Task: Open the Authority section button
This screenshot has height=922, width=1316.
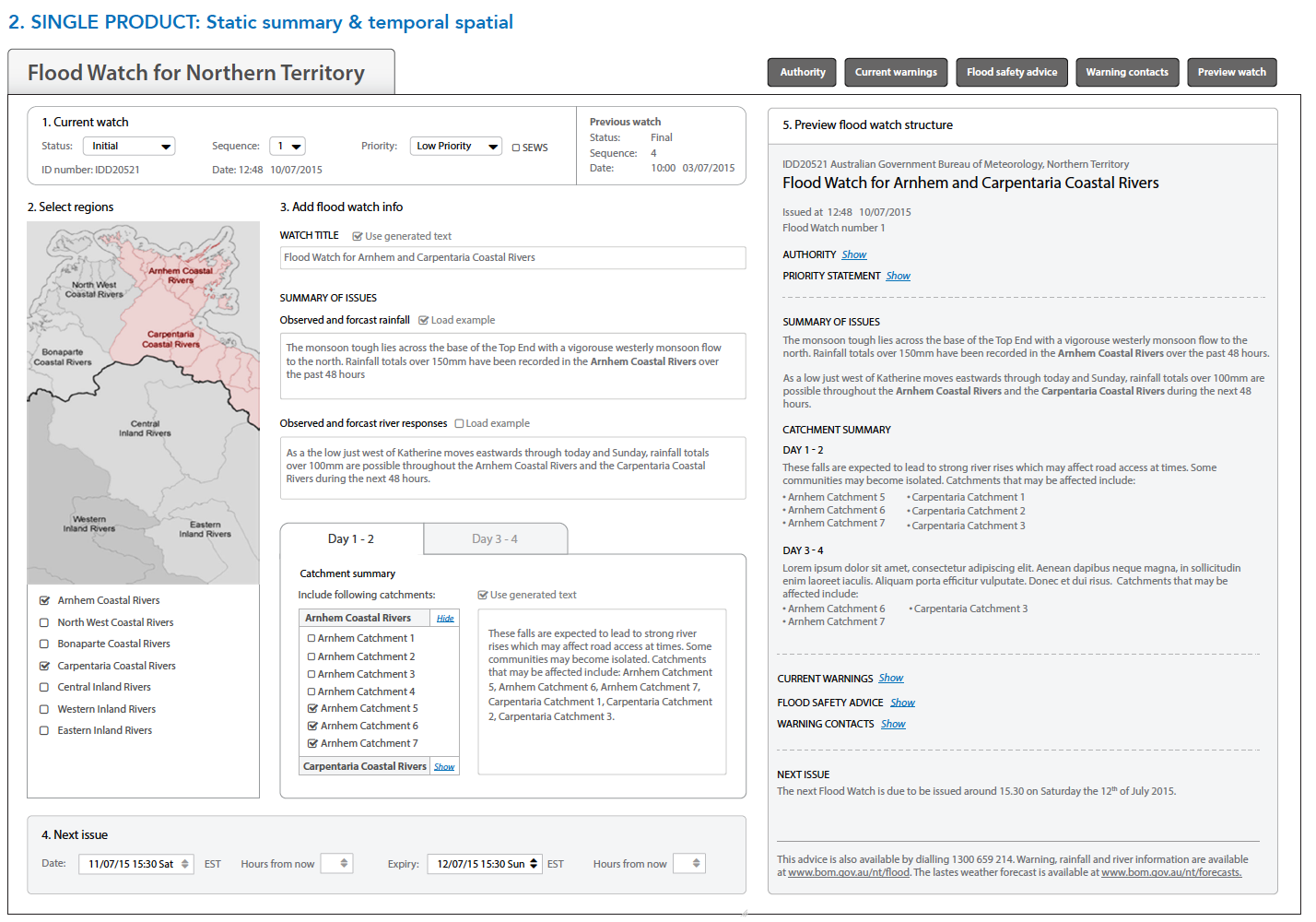Action: tap(802, 72)
